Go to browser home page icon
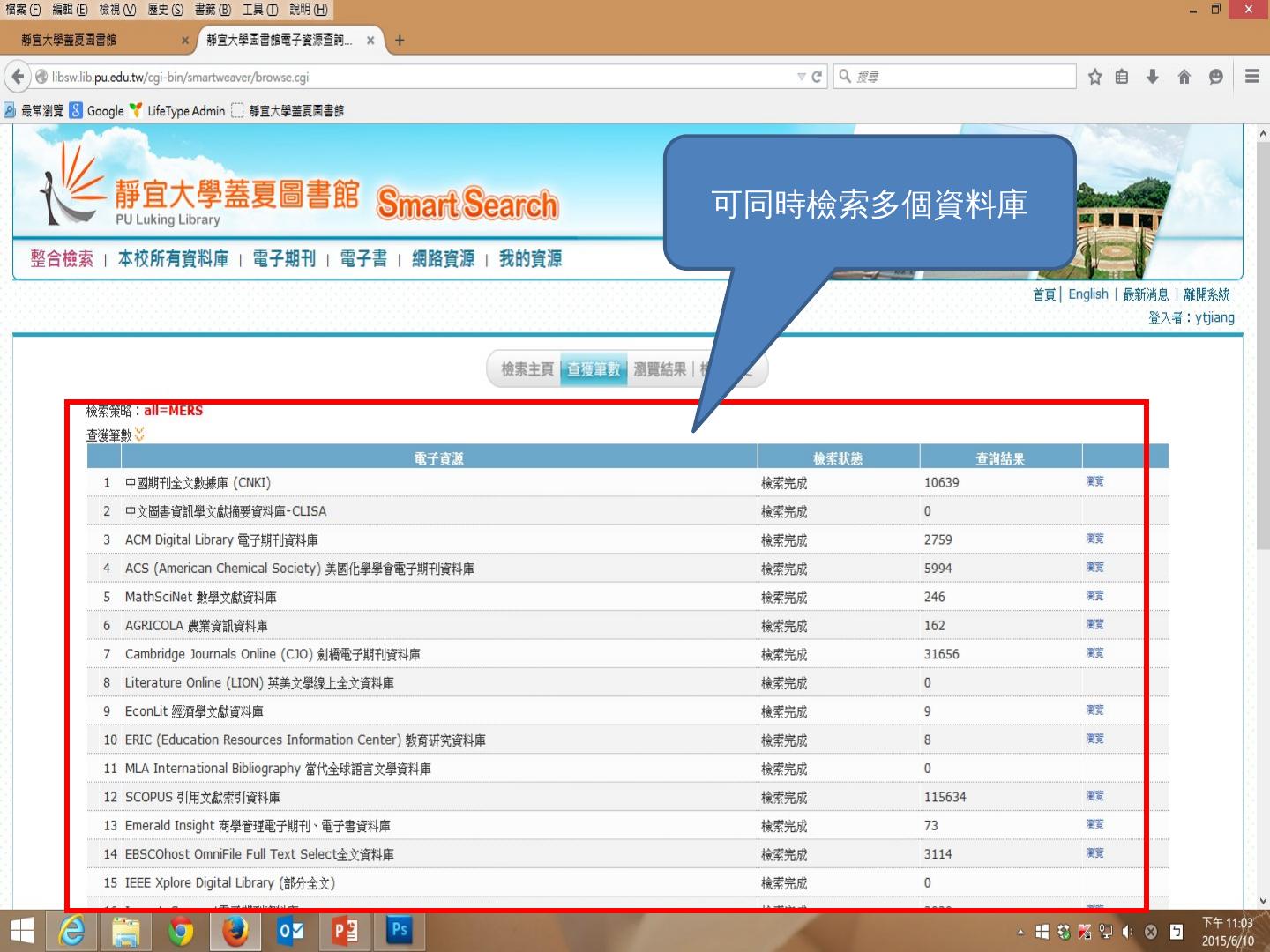The height and width of the screenshot is (952, 1270). (1184, 77)
